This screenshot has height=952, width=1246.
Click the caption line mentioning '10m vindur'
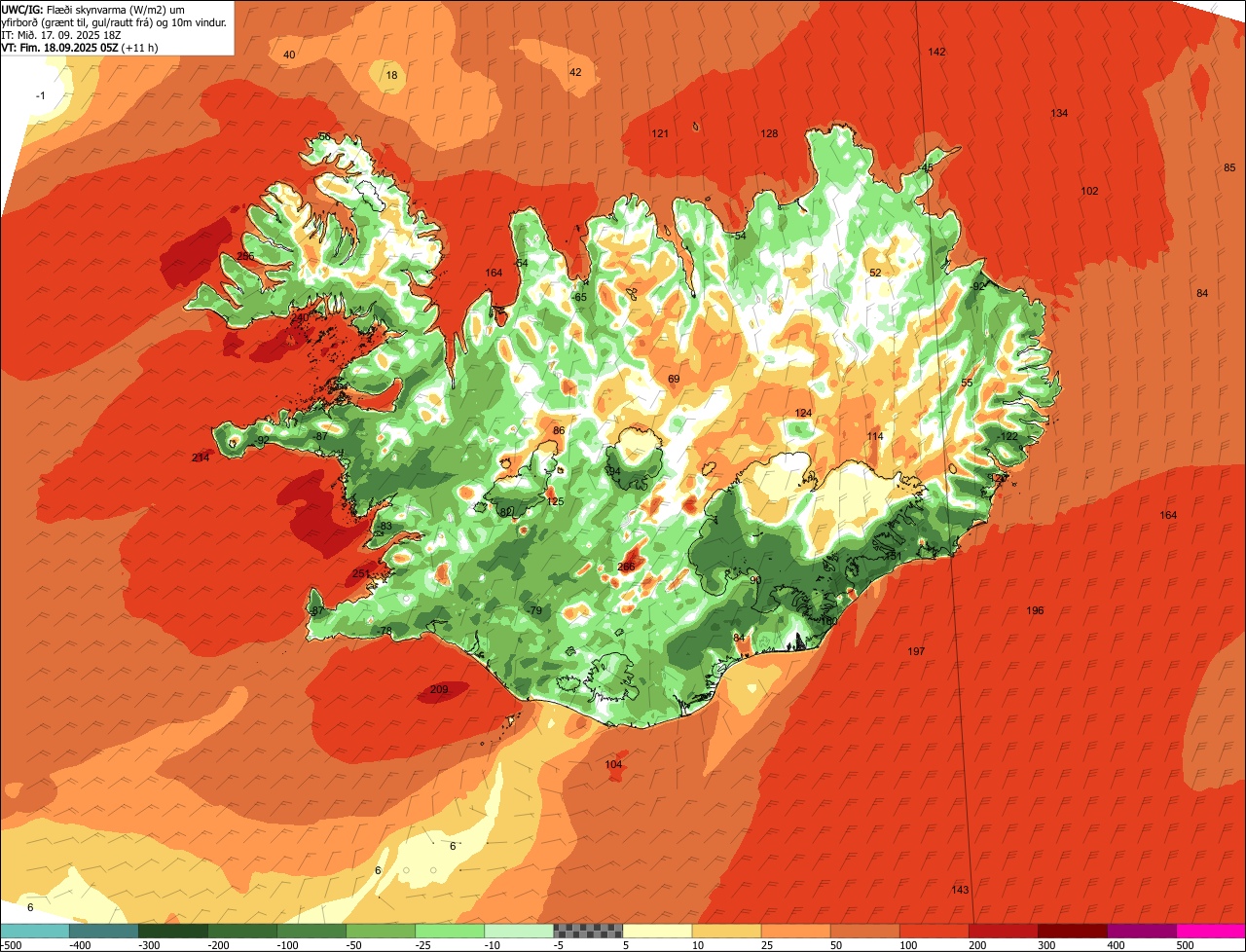(x=114, y=22)
